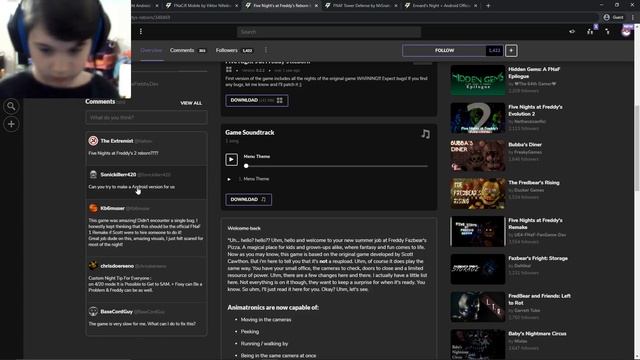Click the follower count badge next to FOLLOW
Screen dimensions: 640x360
point(494,51)
